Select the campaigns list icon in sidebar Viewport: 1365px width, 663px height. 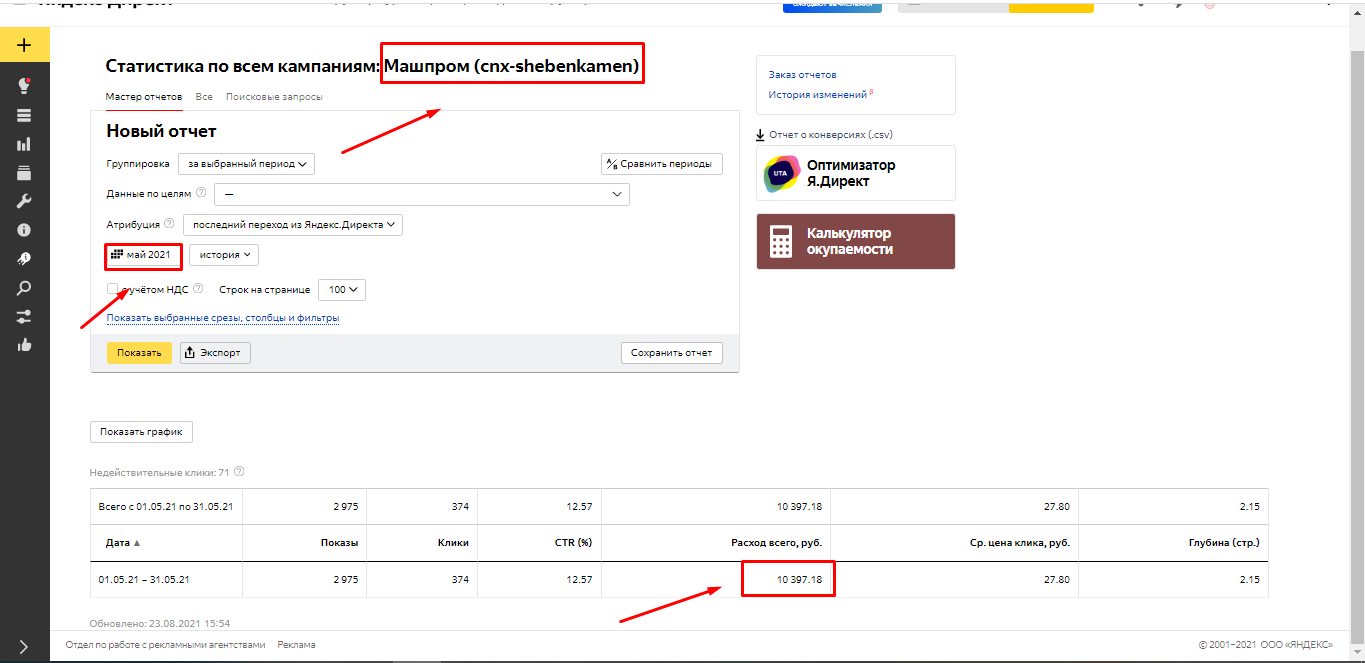pyautogui.click(x=24, y=114)
